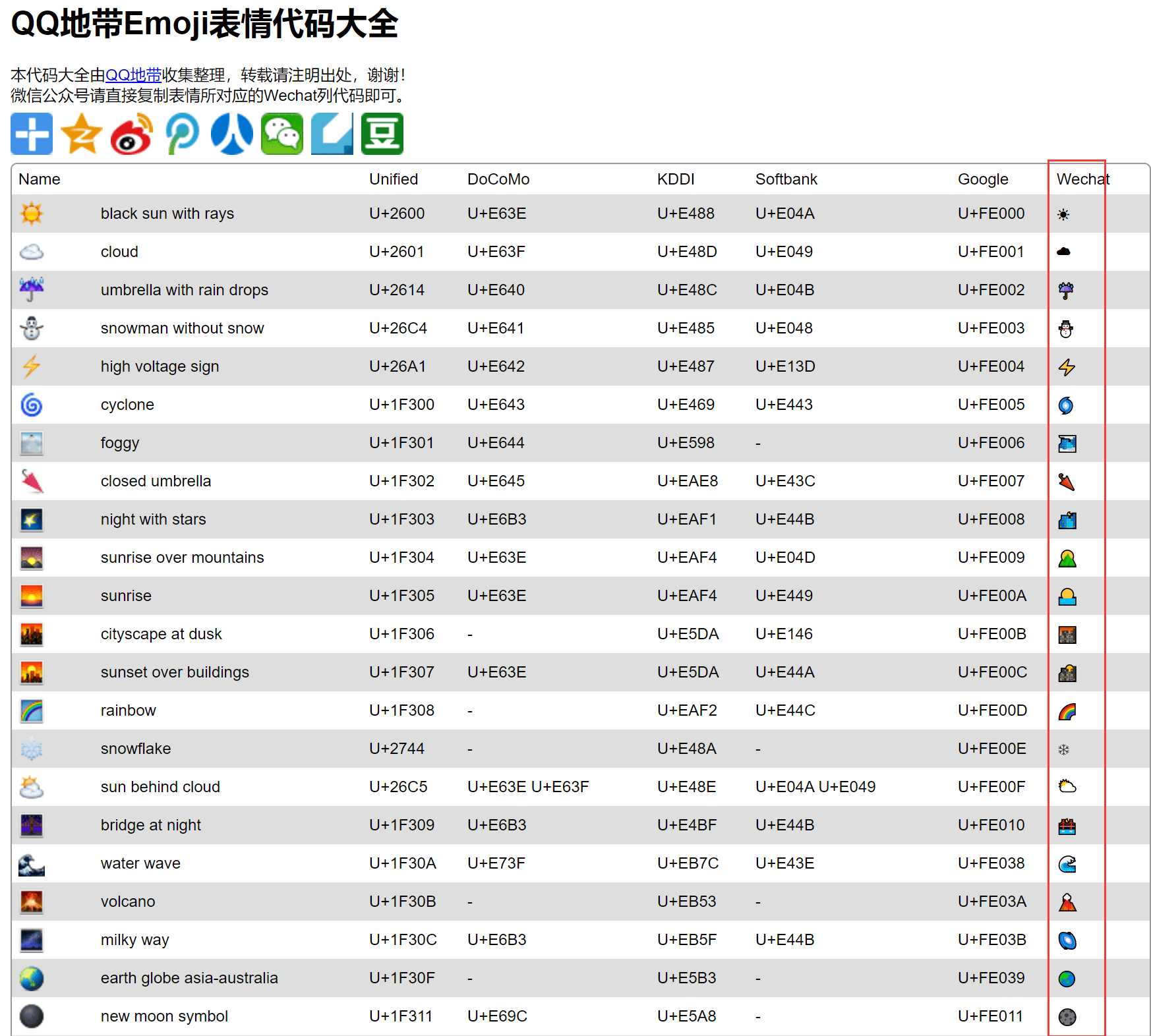1151x1036 pixels.
Task: Select the Wechat water wave emoji
Action: [1067, 864]
